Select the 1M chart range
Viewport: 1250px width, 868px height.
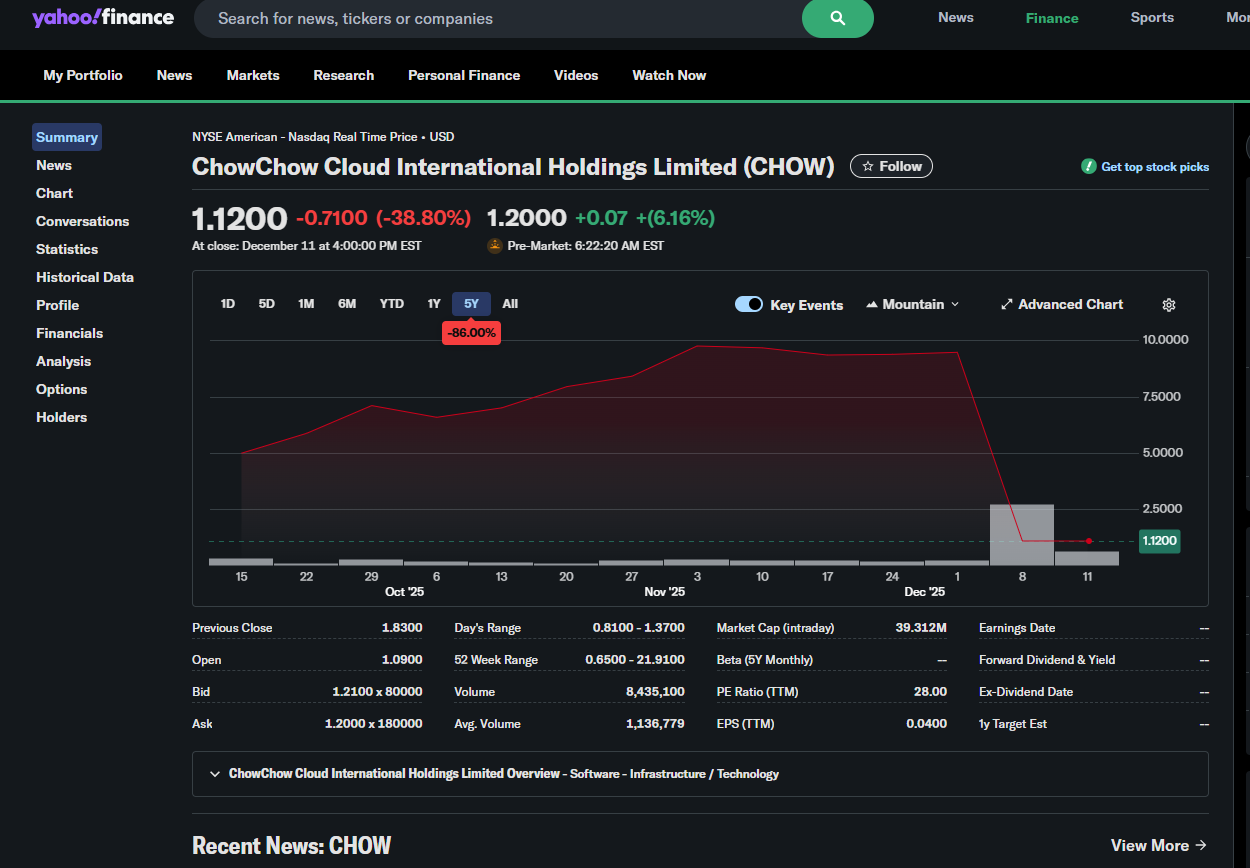(306, 304)
